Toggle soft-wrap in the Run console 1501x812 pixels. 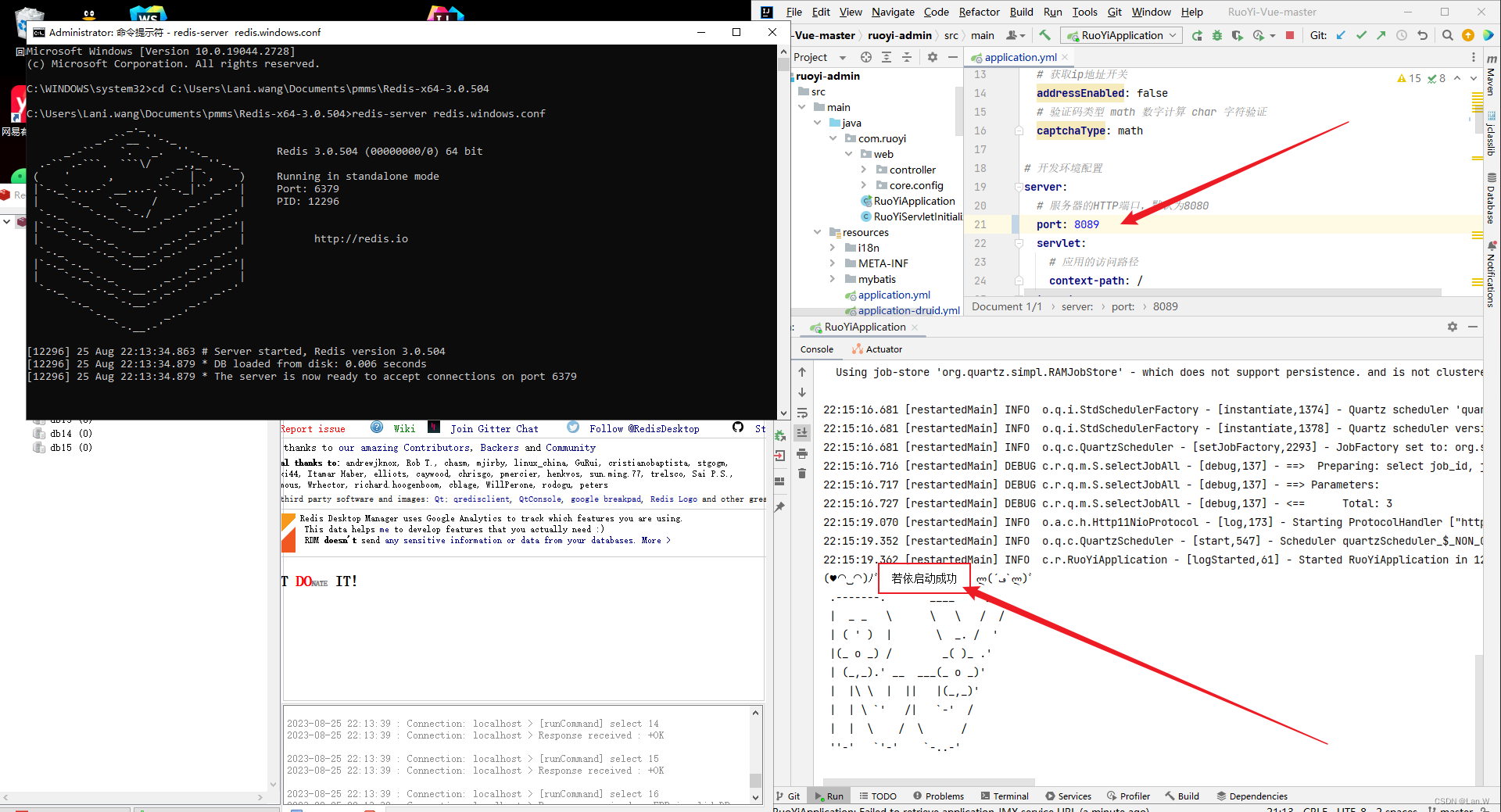click(x=802, y=413)
